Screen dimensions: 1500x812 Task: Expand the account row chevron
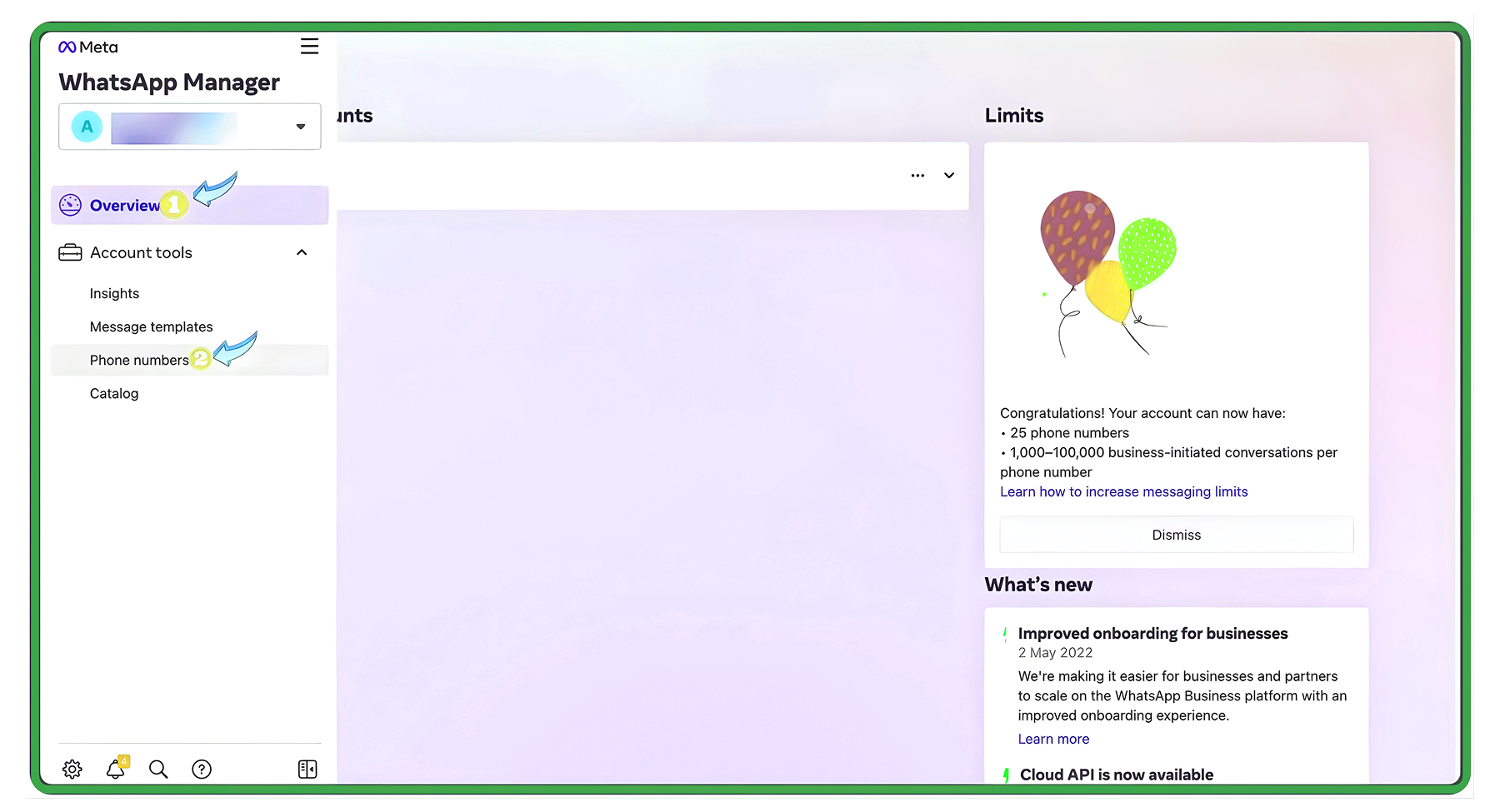pyautogui.click(x=949, y=176)
